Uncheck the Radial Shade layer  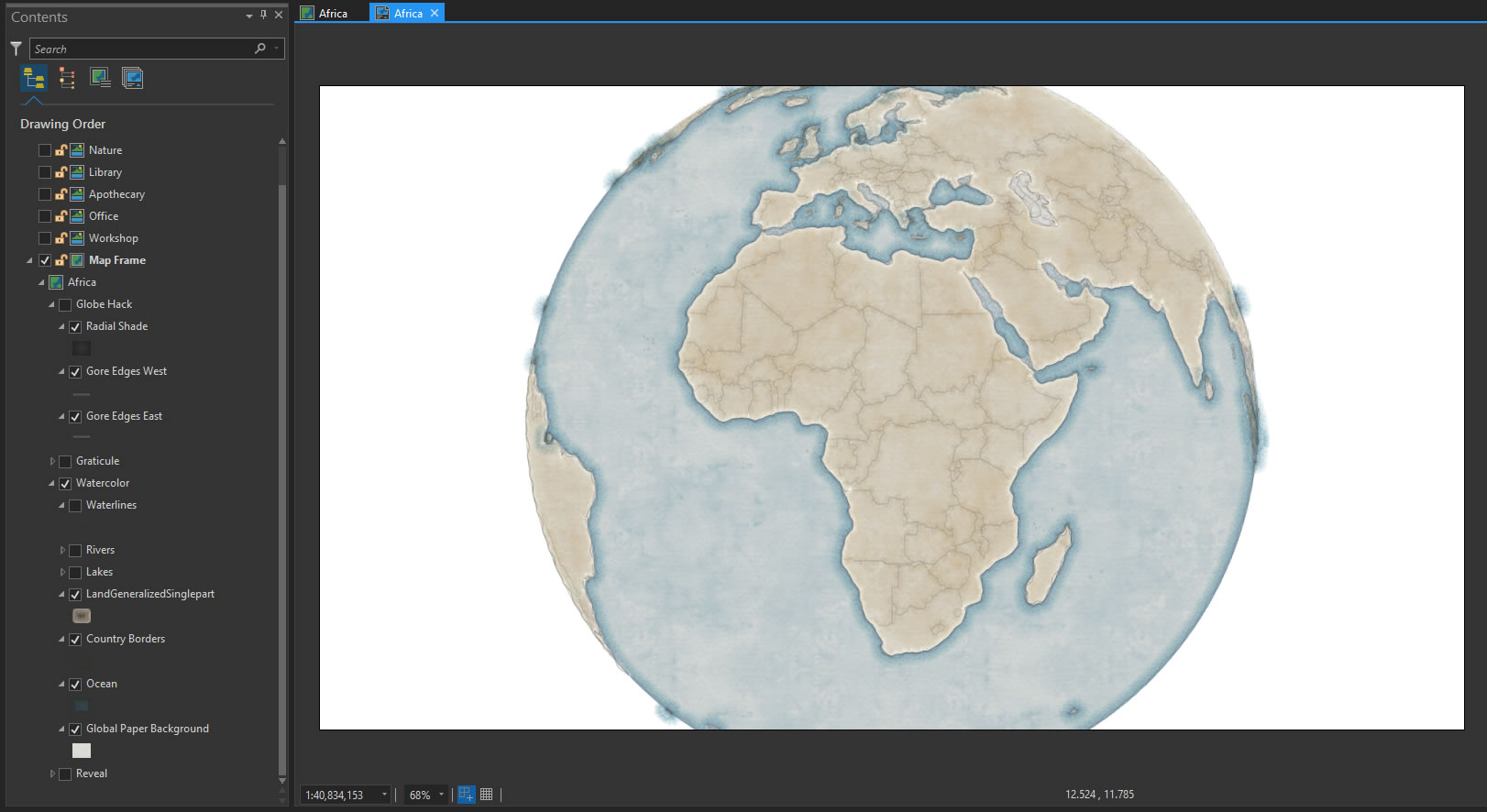pyautogui.click(x=75, y=327)
